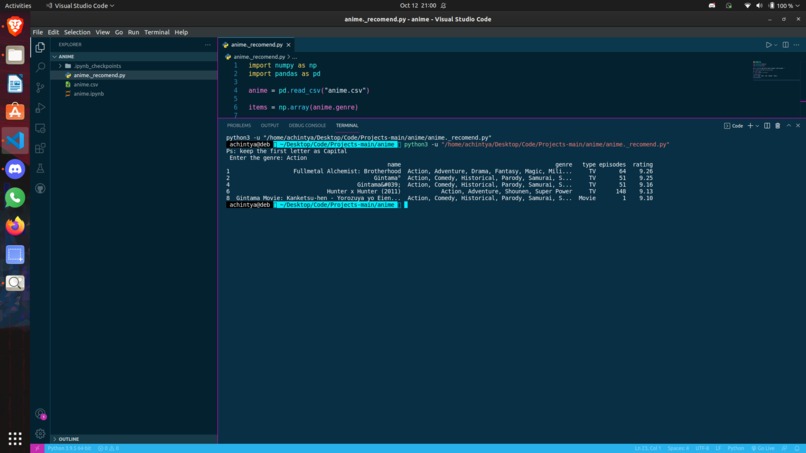The width and height of the screenshot is (806, 453).
Task: Kill the terminal with trash icon
Action: pyautogui.click(x=777, y=125)
